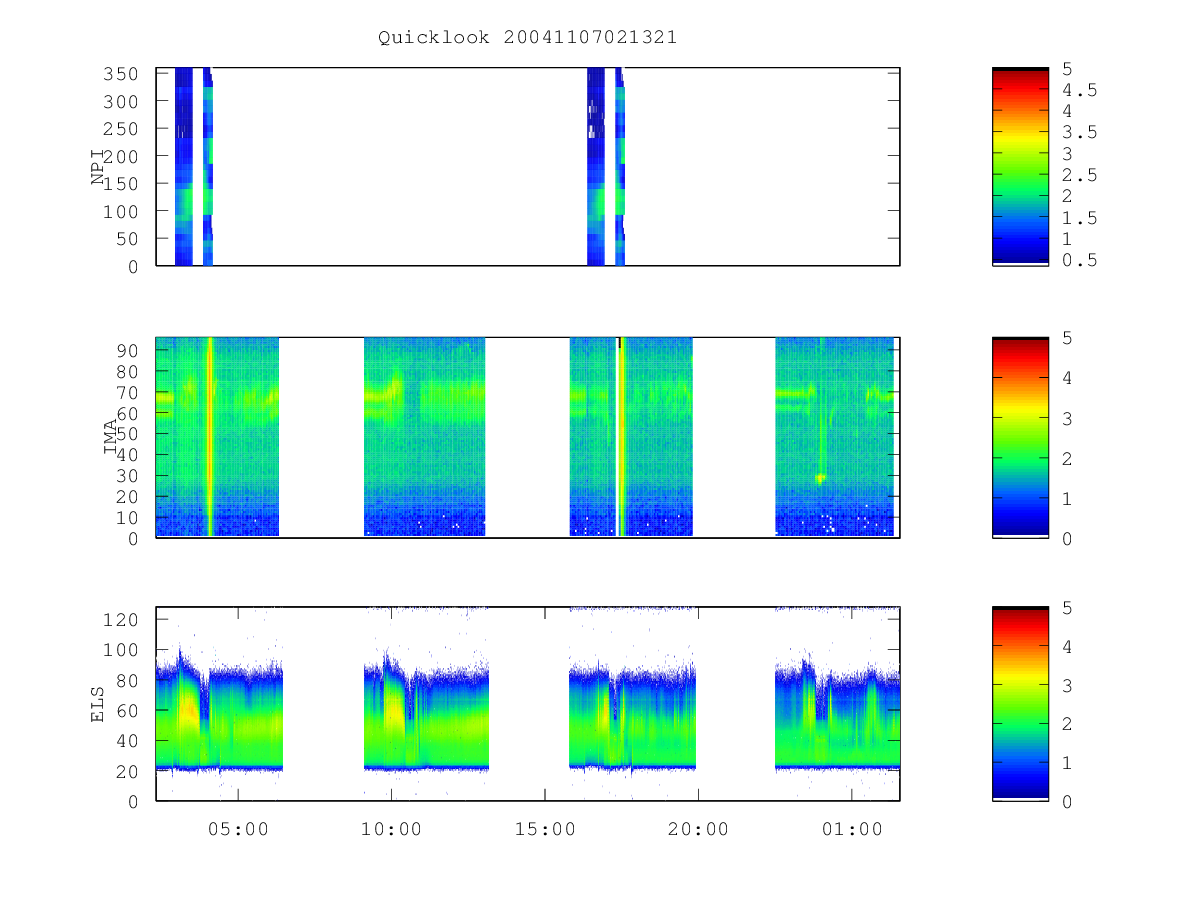Viewport: 1200px width, 900px height.
Task: Click the 0.5 label on NPI colorbar
Action: click(x=1079, y=260)
